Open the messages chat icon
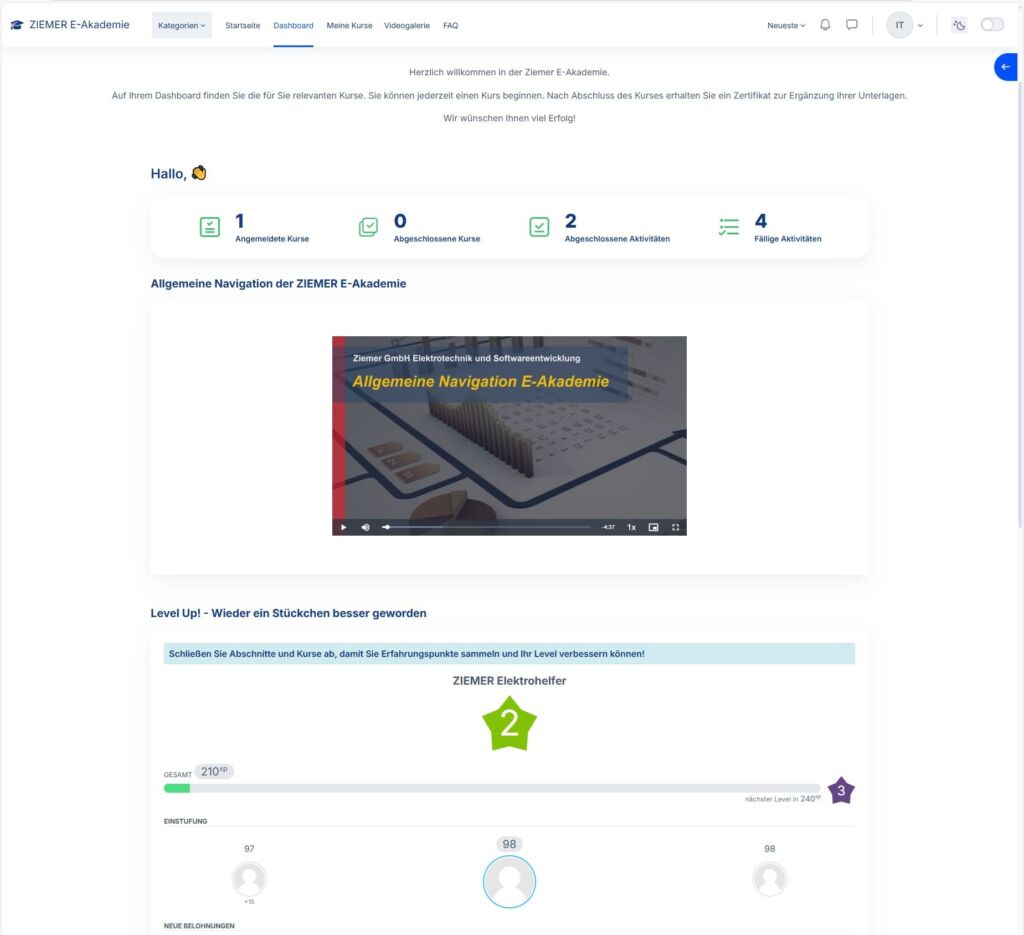Viewport: 1024px width, 935px height. 852,25
